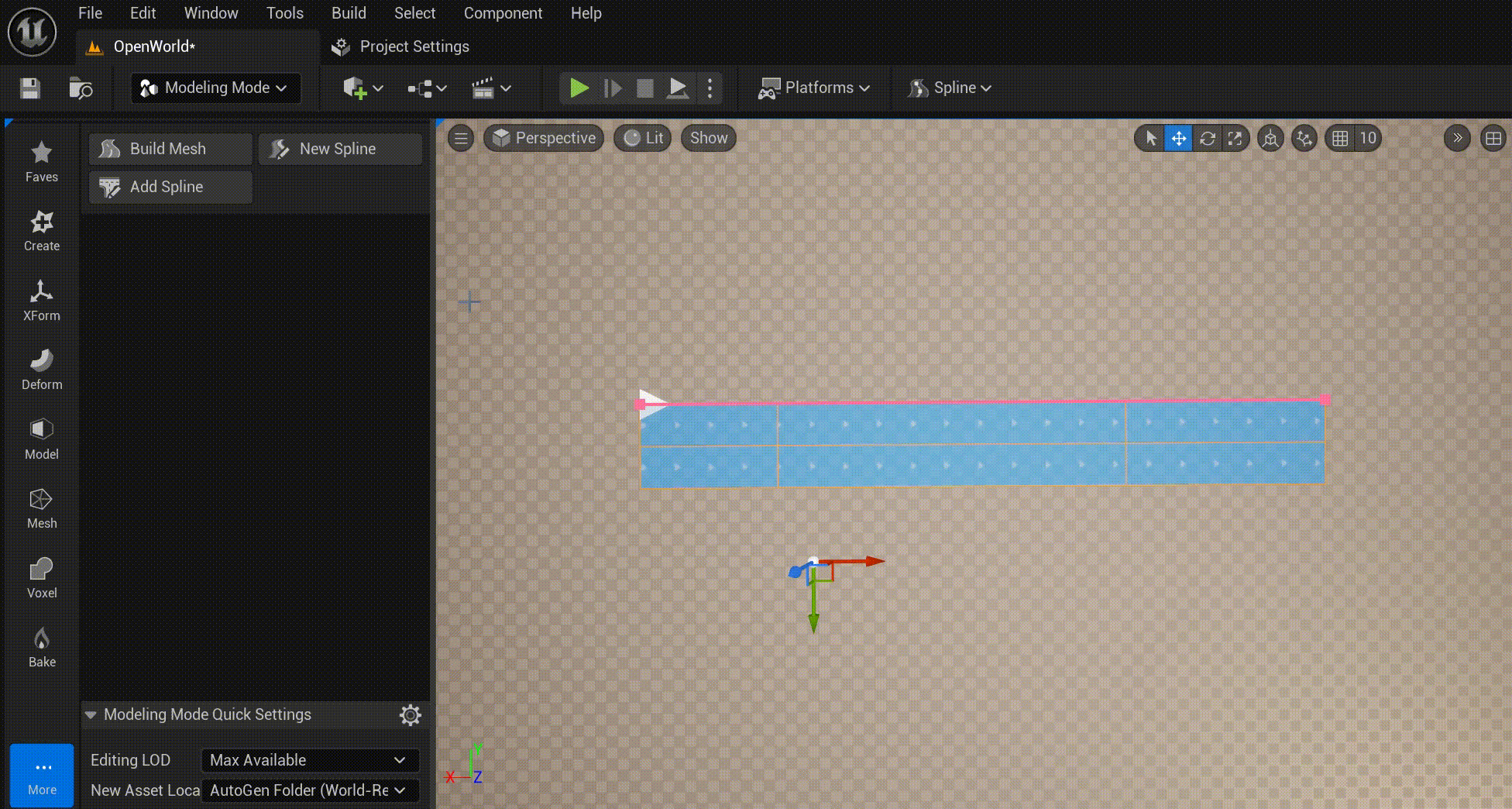Image resolution: width=1512 pixels, height=809 pixels.
Task: Select the Mesh tool category
Action: point(42,508)
